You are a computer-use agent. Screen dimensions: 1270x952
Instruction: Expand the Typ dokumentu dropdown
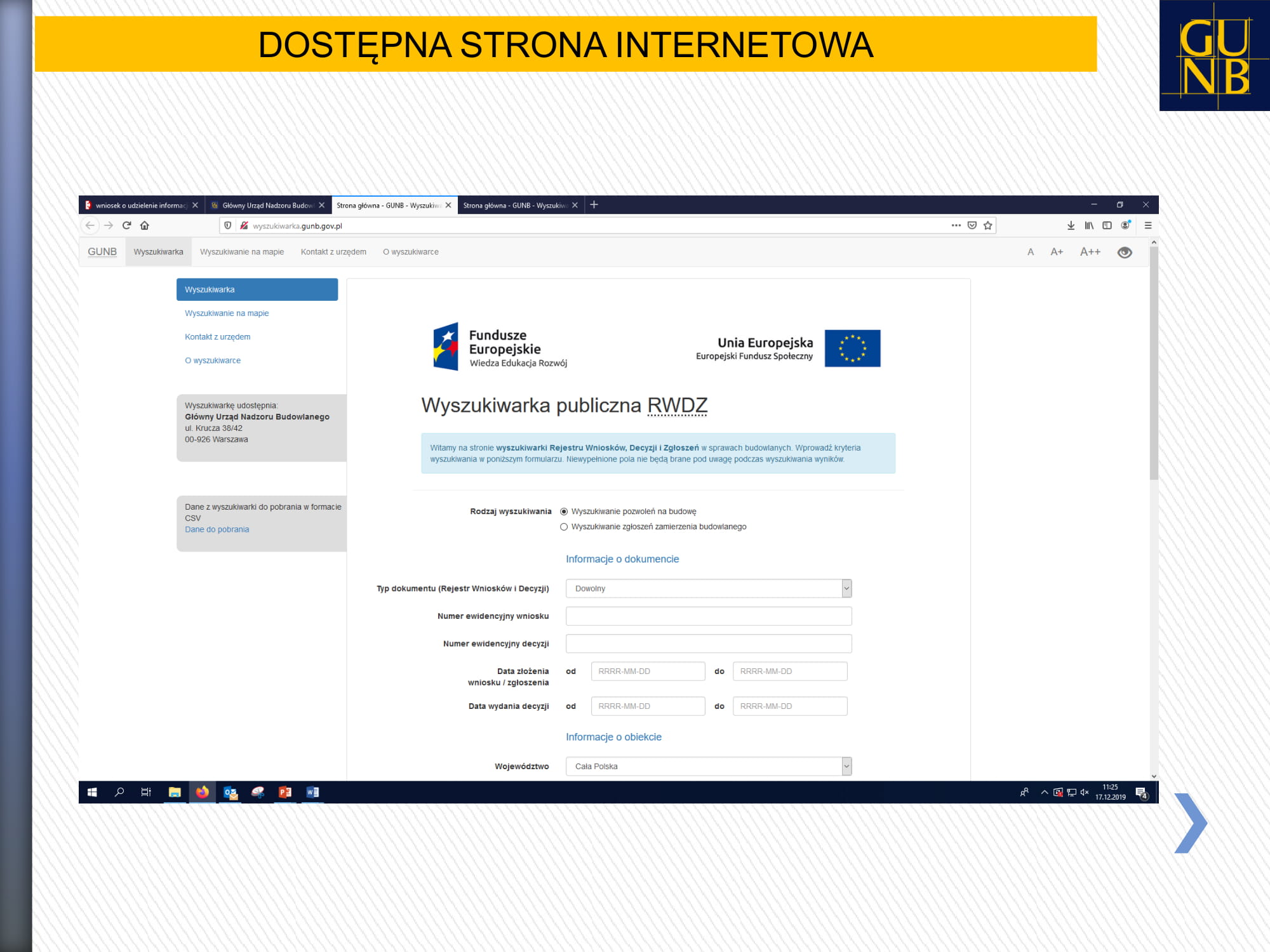(709, 588)
